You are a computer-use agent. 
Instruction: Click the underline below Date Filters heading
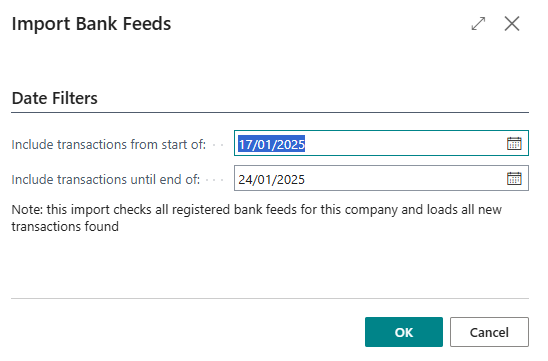point(270,113)
